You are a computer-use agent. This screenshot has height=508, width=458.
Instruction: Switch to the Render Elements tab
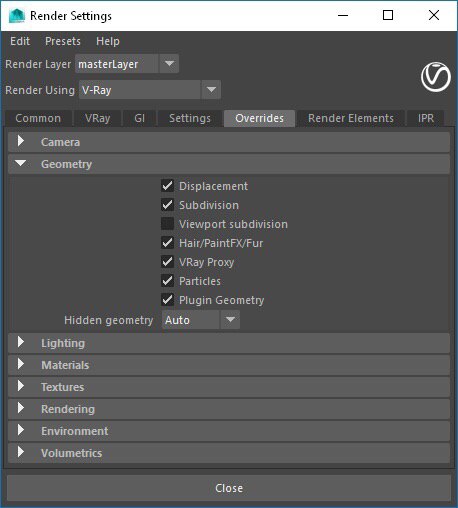pos(351,118)
